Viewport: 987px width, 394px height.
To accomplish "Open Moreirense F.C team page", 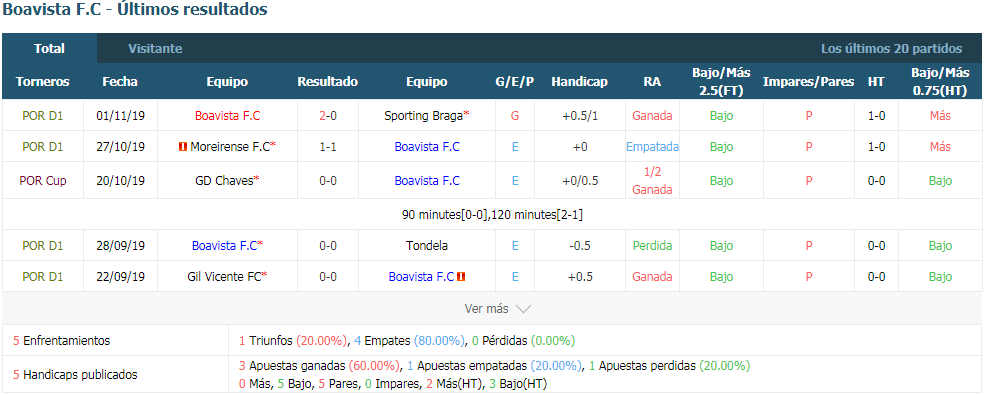I will pos(232,147).
